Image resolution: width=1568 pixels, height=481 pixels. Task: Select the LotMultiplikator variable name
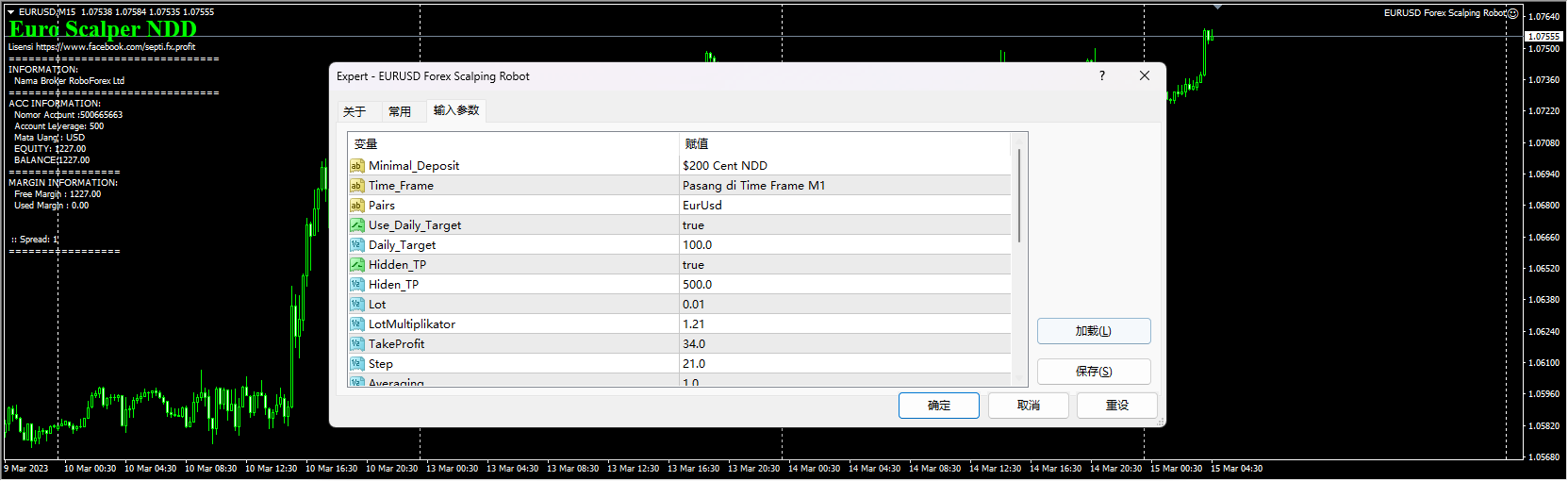click(412, 324)
